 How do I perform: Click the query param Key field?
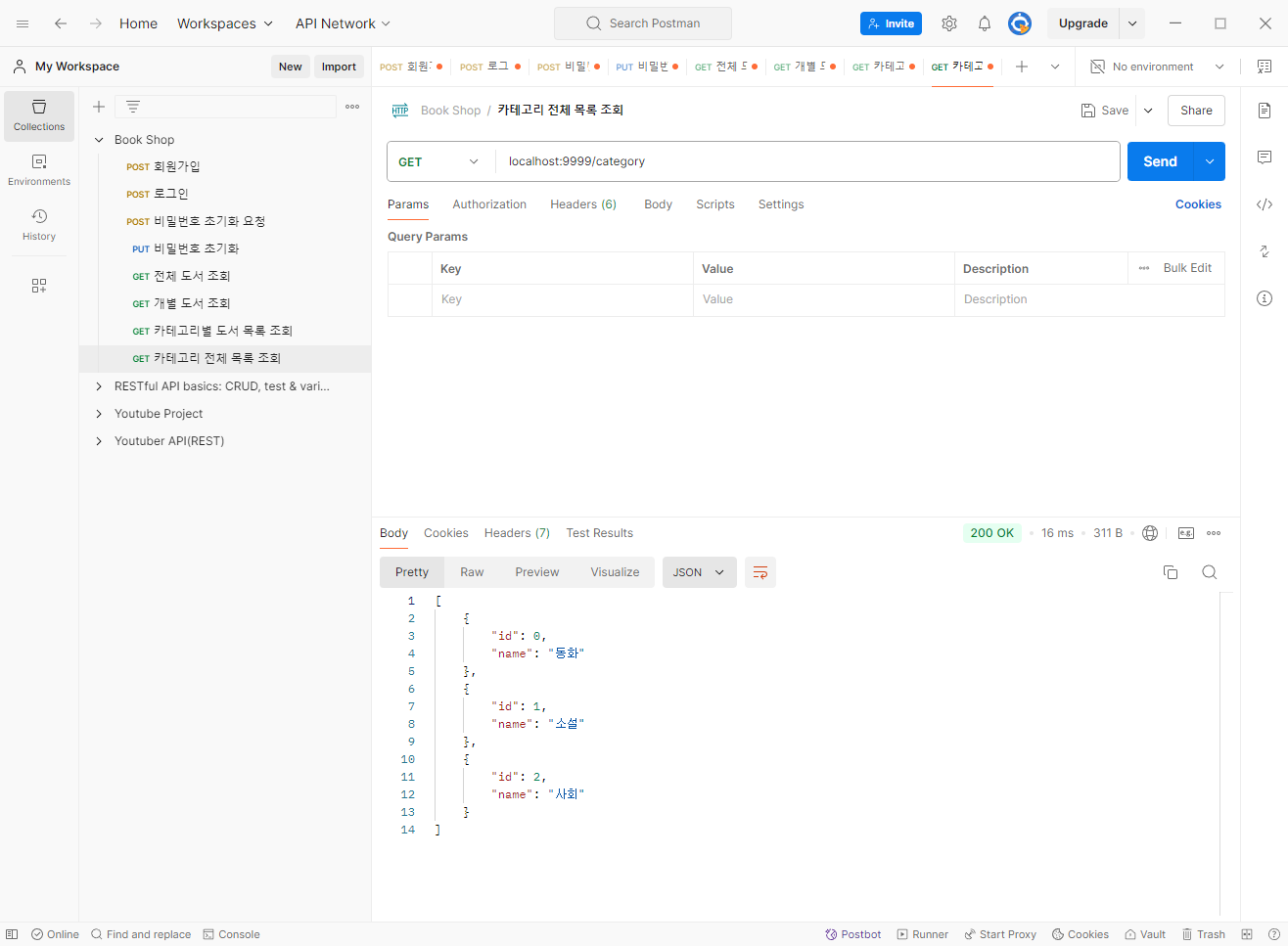click(x=563, y=299)
